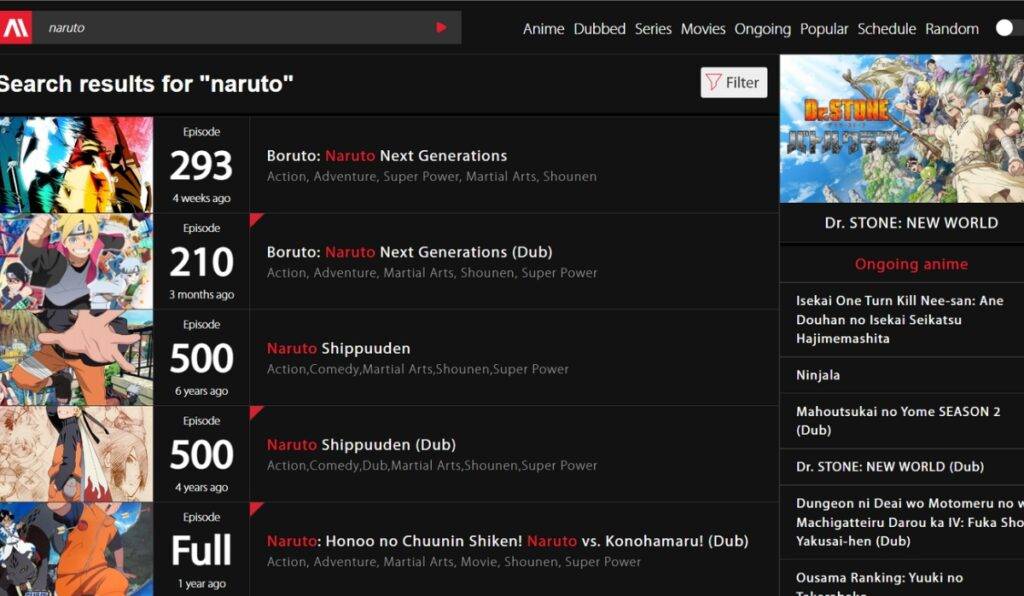The height and width of the screenshot is (596, 1024).
Task: Open Isekai One Turn Kill Nee-san entry
Action: pos(899,320)
